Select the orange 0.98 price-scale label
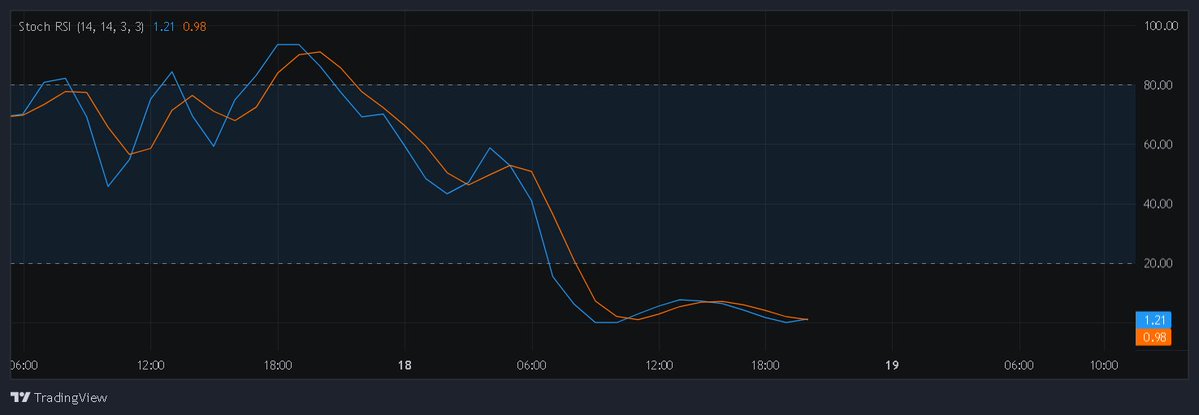 pyautogui.click(x=1153, y=337)
